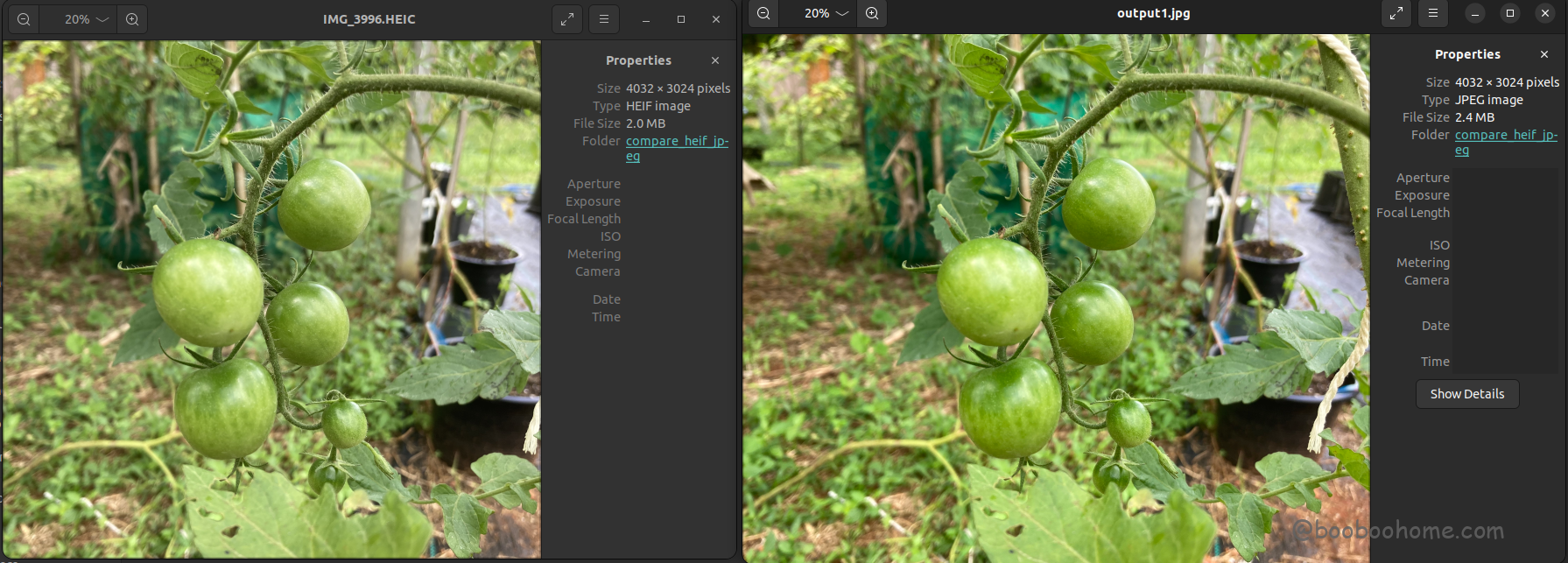This screenshot has width=1568, height=563.
Task: Click the tomato photo in the IMG_3996.HEIC window
Action: (x=271, y=299)
